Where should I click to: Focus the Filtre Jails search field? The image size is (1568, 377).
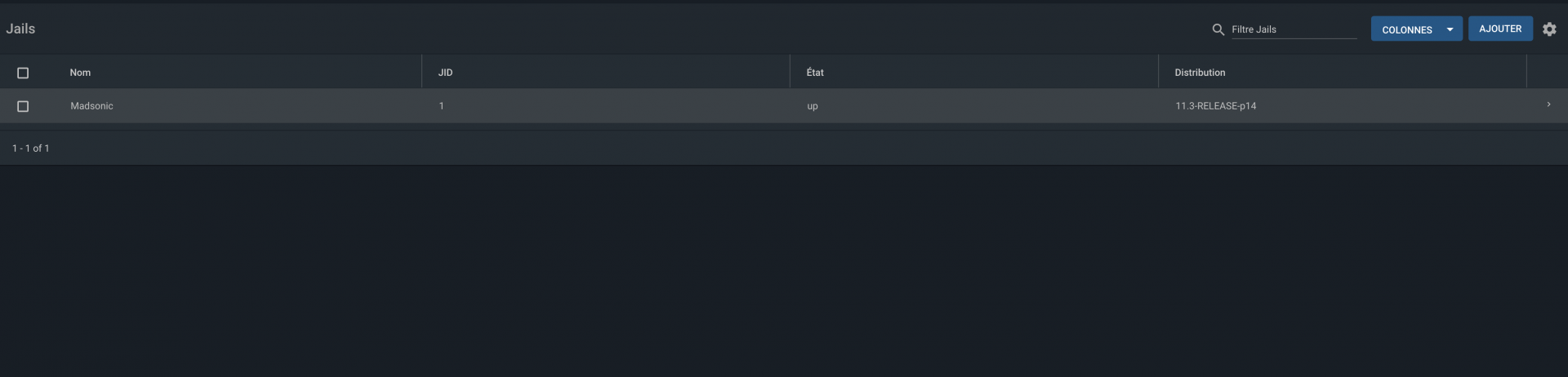[1294, 29]
